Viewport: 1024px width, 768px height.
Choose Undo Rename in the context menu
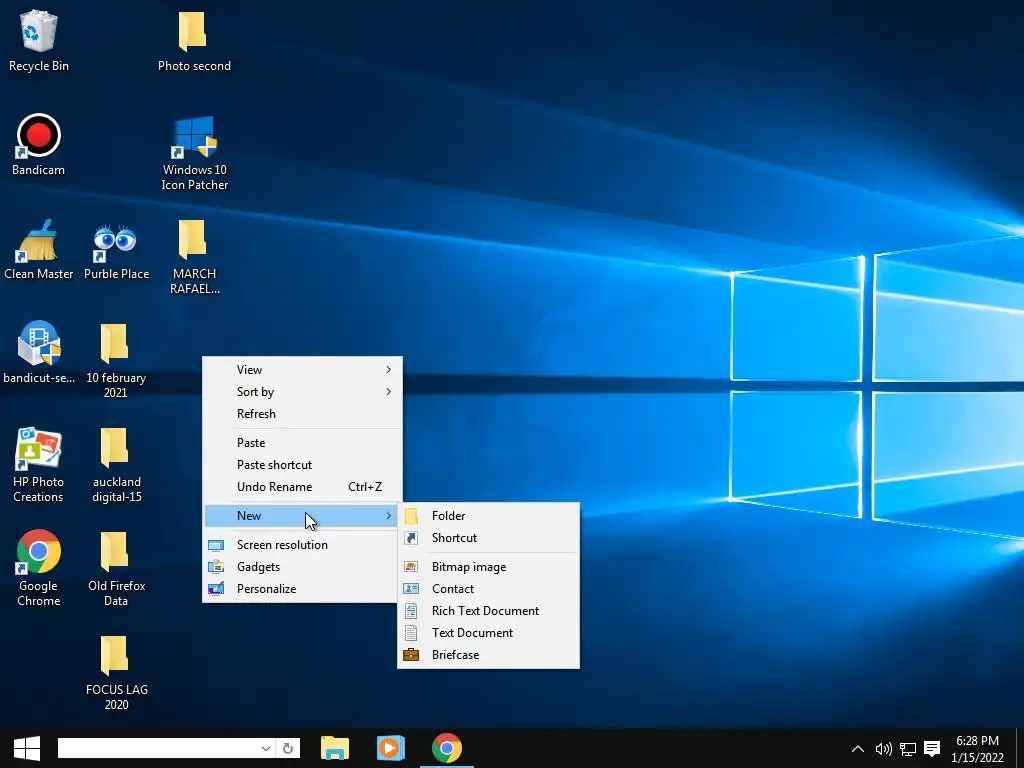click(302, 487)
